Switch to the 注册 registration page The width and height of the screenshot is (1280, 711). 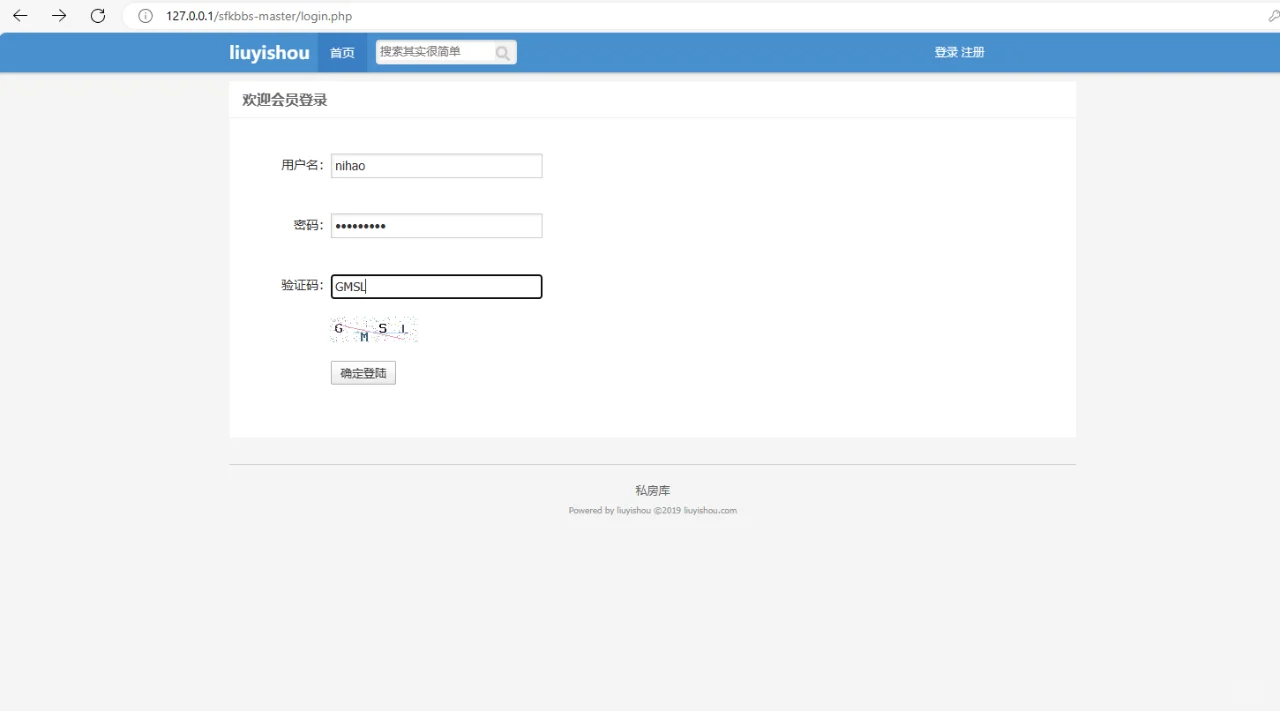pos(972,51)
